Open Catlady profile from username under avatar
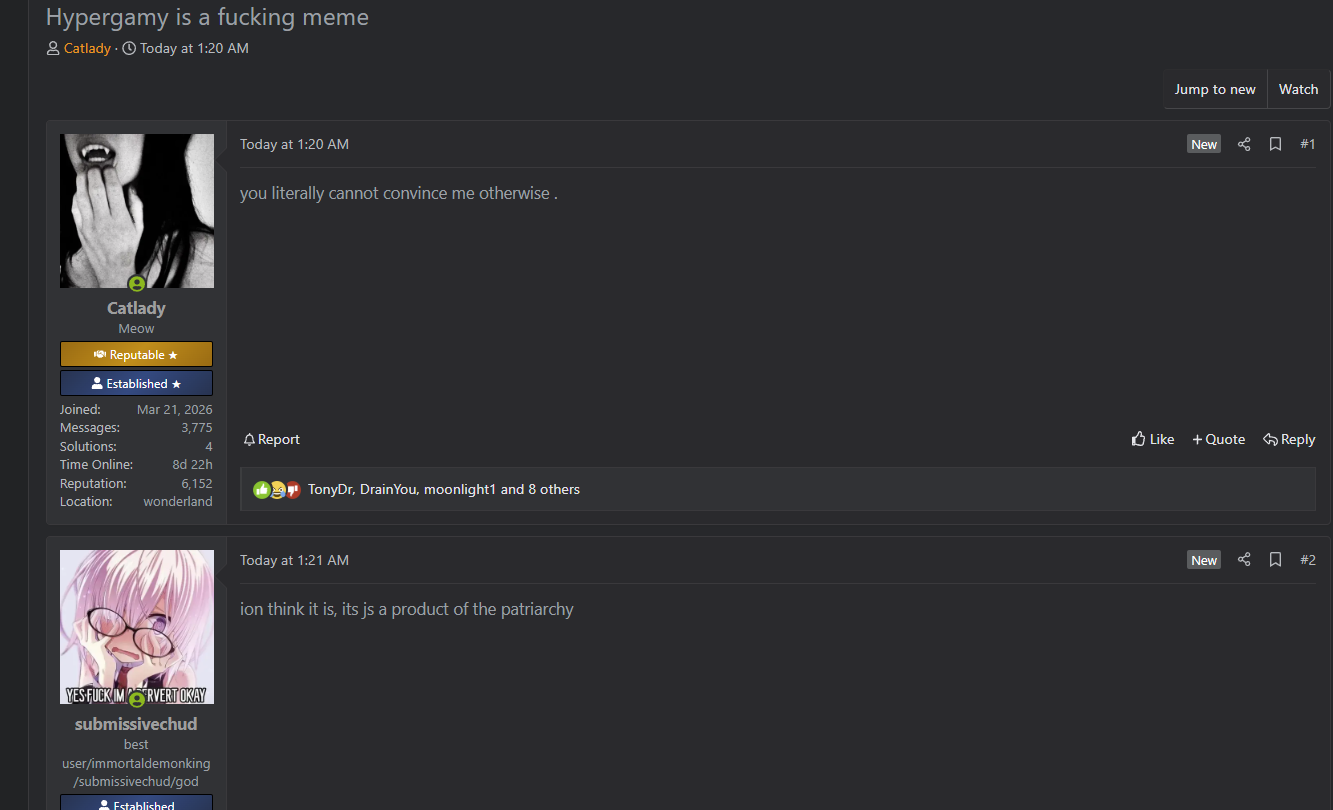The image size is (1333, 810). click(136, 308)
